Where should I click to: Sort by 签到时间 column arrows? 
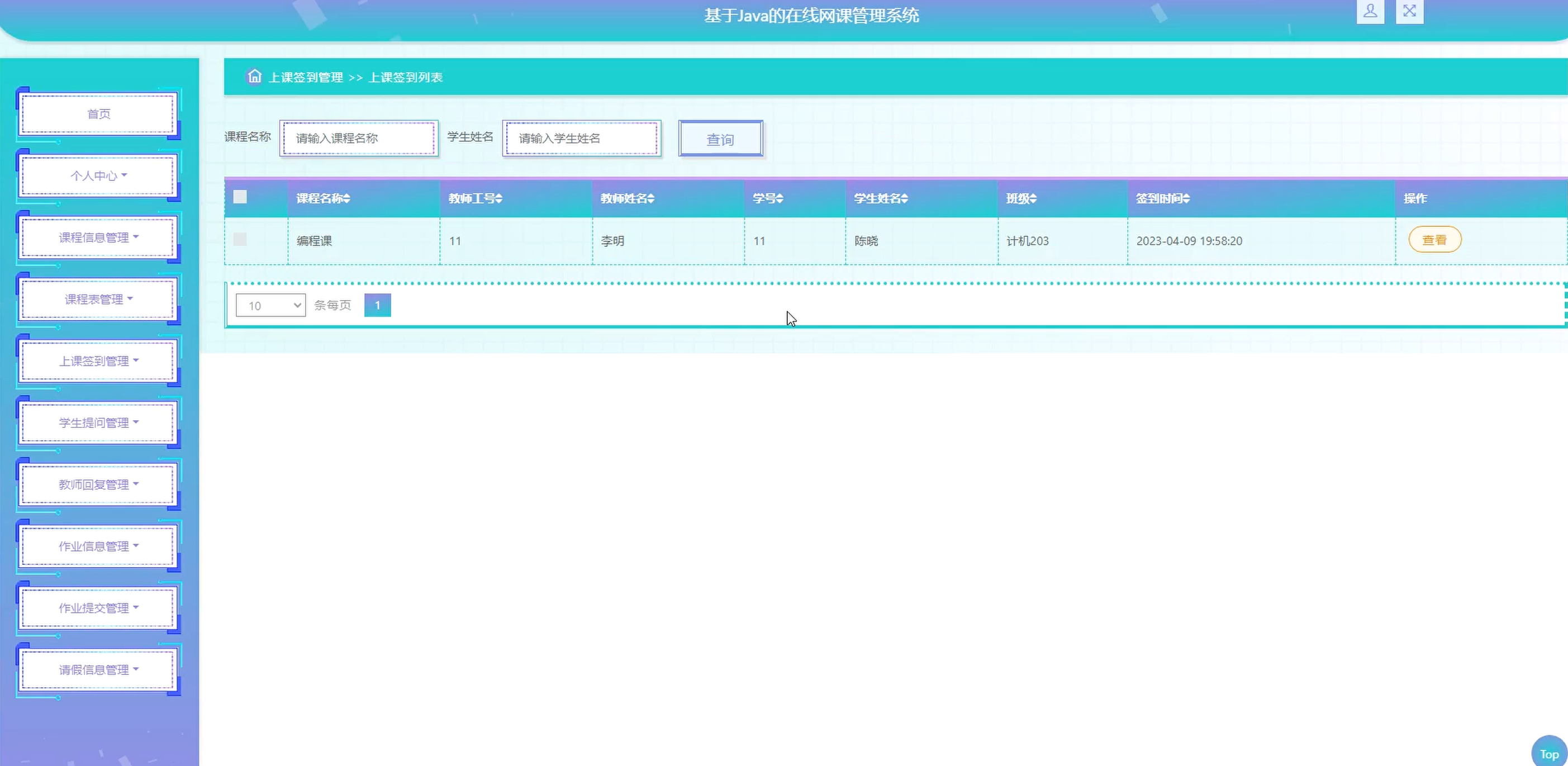[x=1186, y=198]
